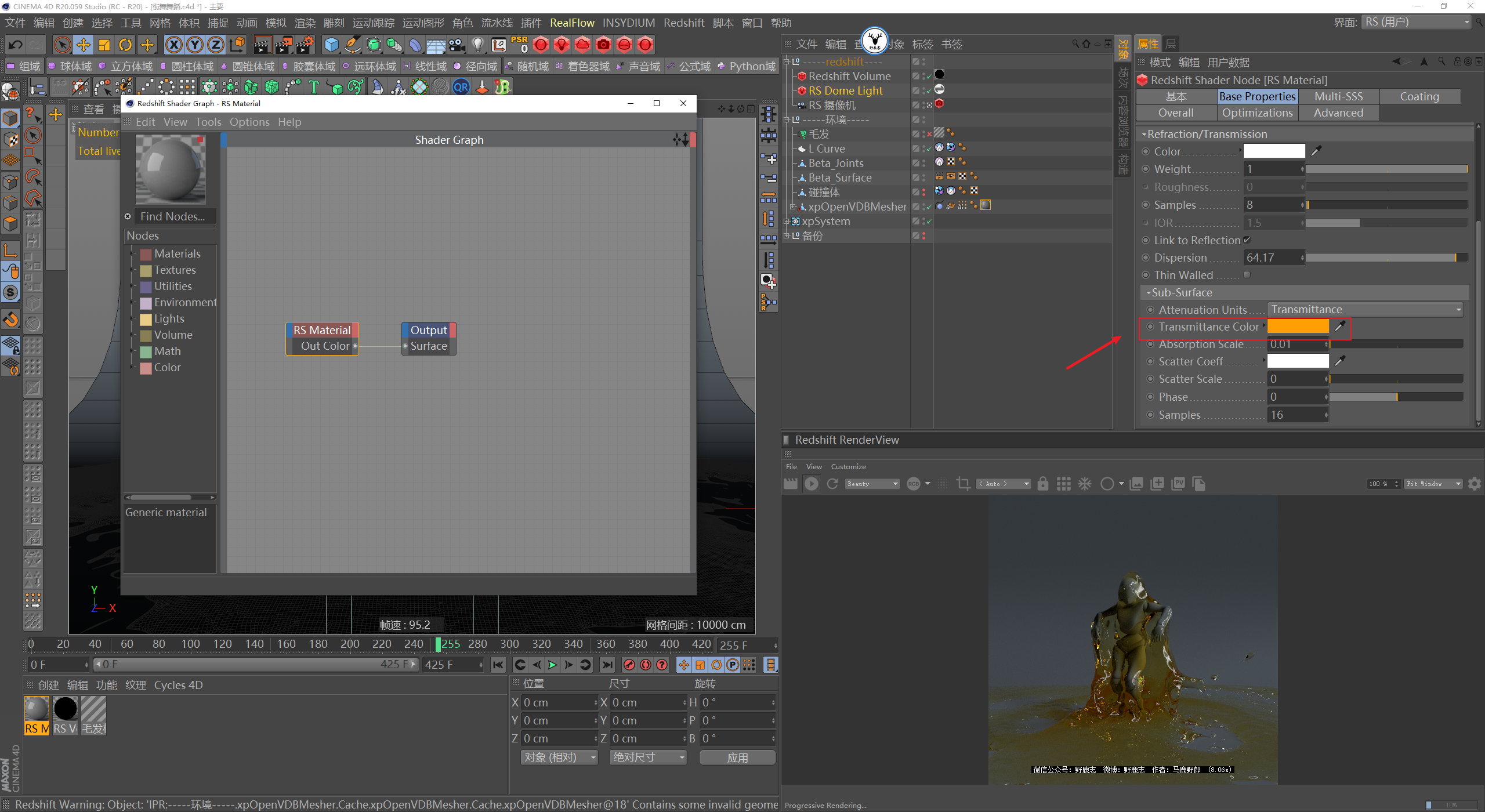
Task: Enable the Thin Walled checkbox
Action: pyautogui.click(x=1247, y=275)
